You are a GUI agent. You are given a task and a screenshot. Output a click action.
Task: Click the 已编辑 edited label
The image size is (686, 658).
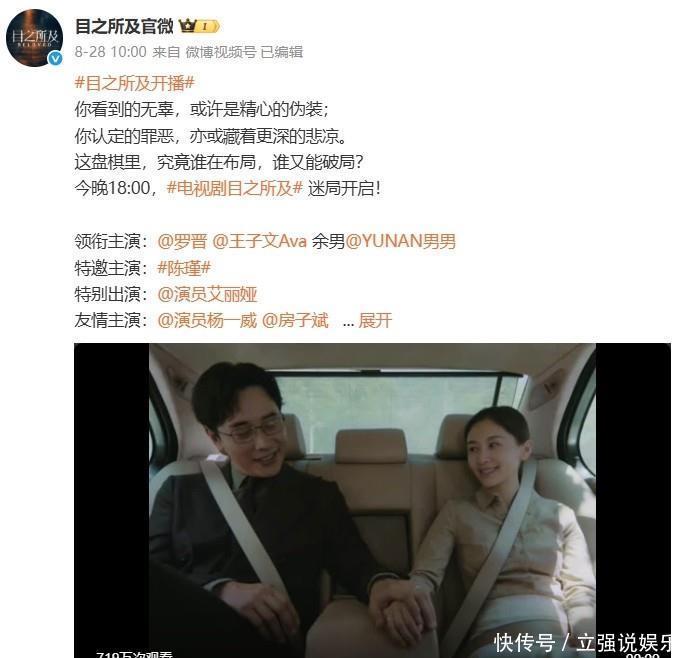pos(282,52)
